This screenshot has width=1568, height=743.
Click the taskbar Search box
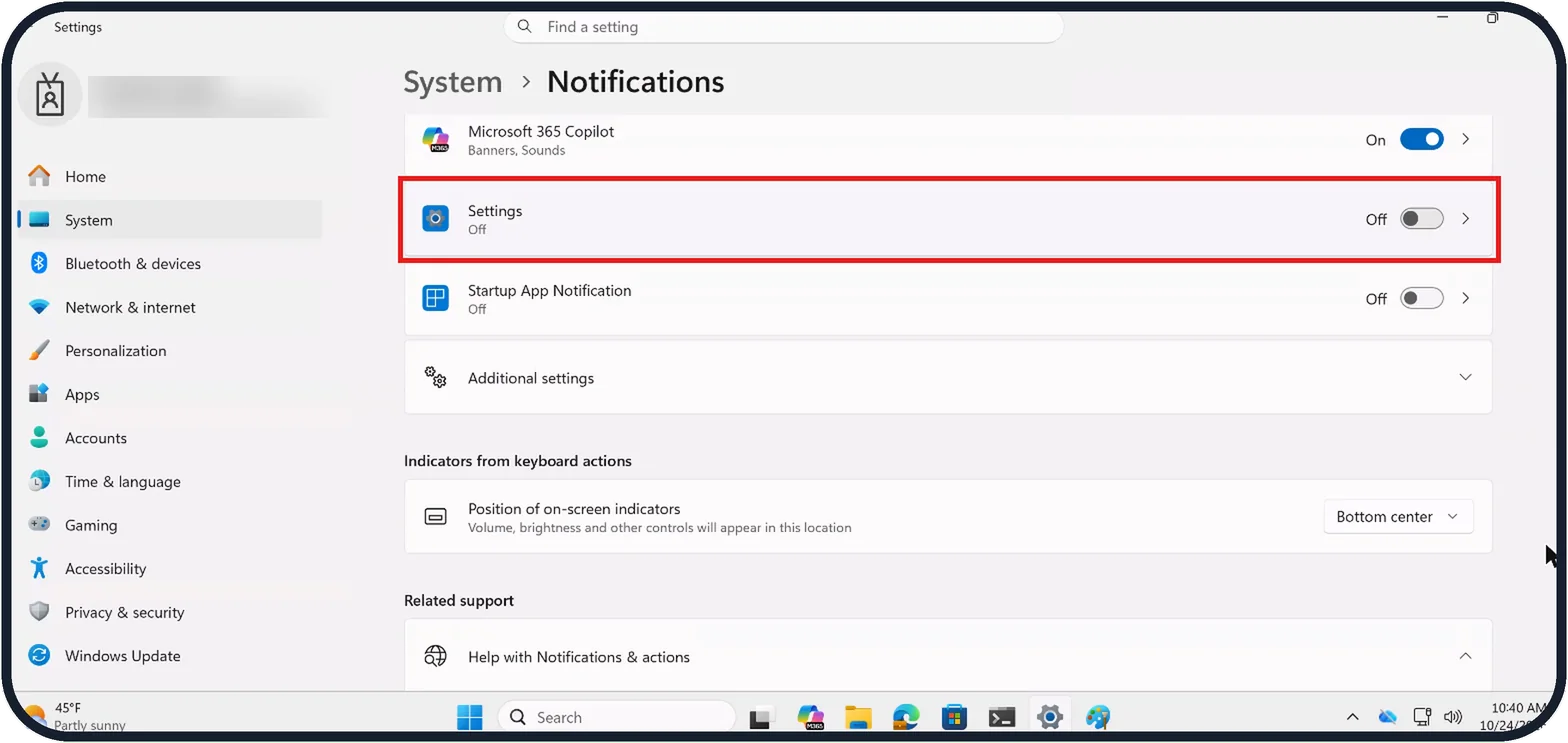click(616, 717)
